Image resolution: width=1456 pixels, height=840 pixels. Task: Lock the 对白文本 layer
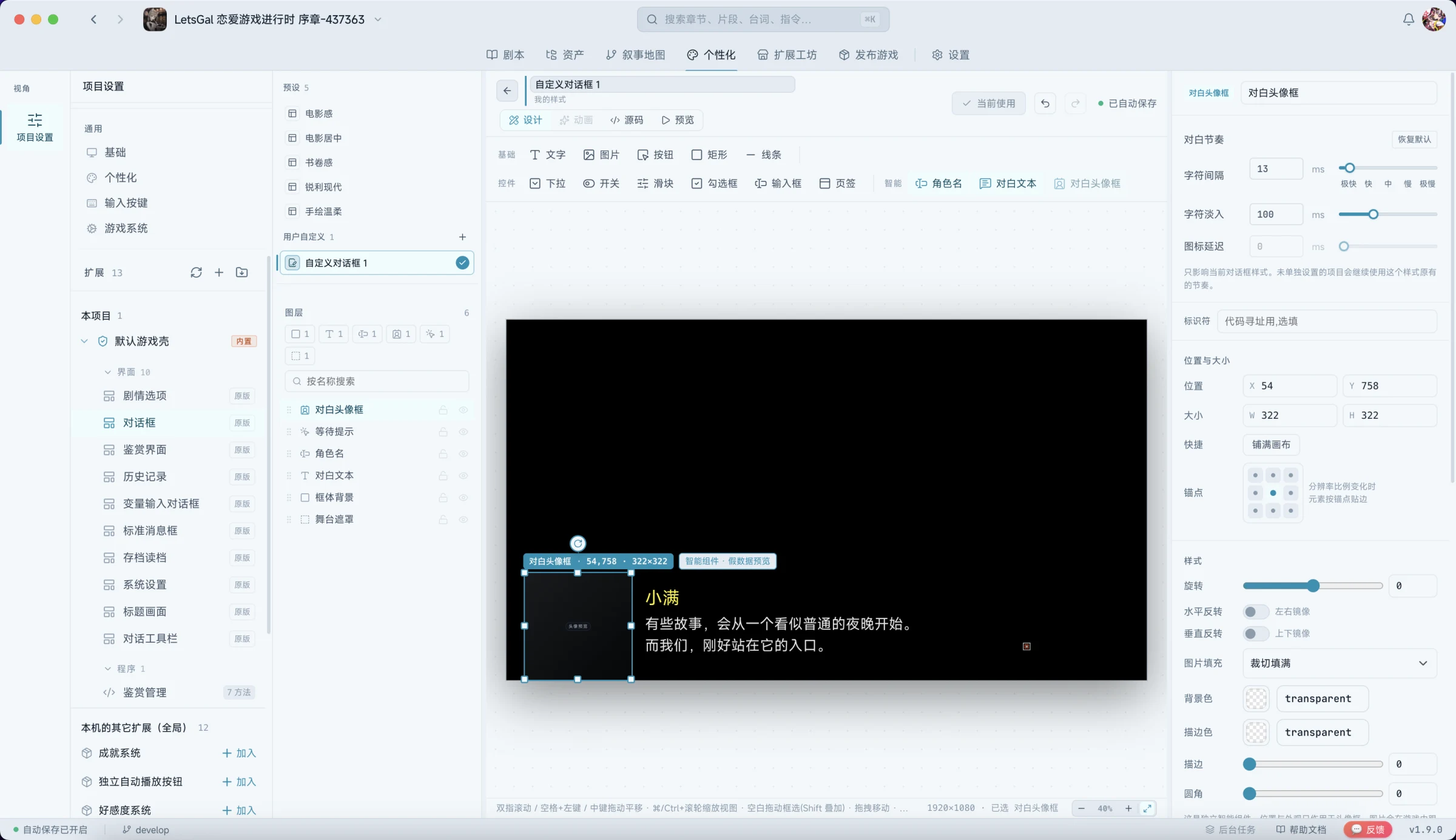[443, 475]
